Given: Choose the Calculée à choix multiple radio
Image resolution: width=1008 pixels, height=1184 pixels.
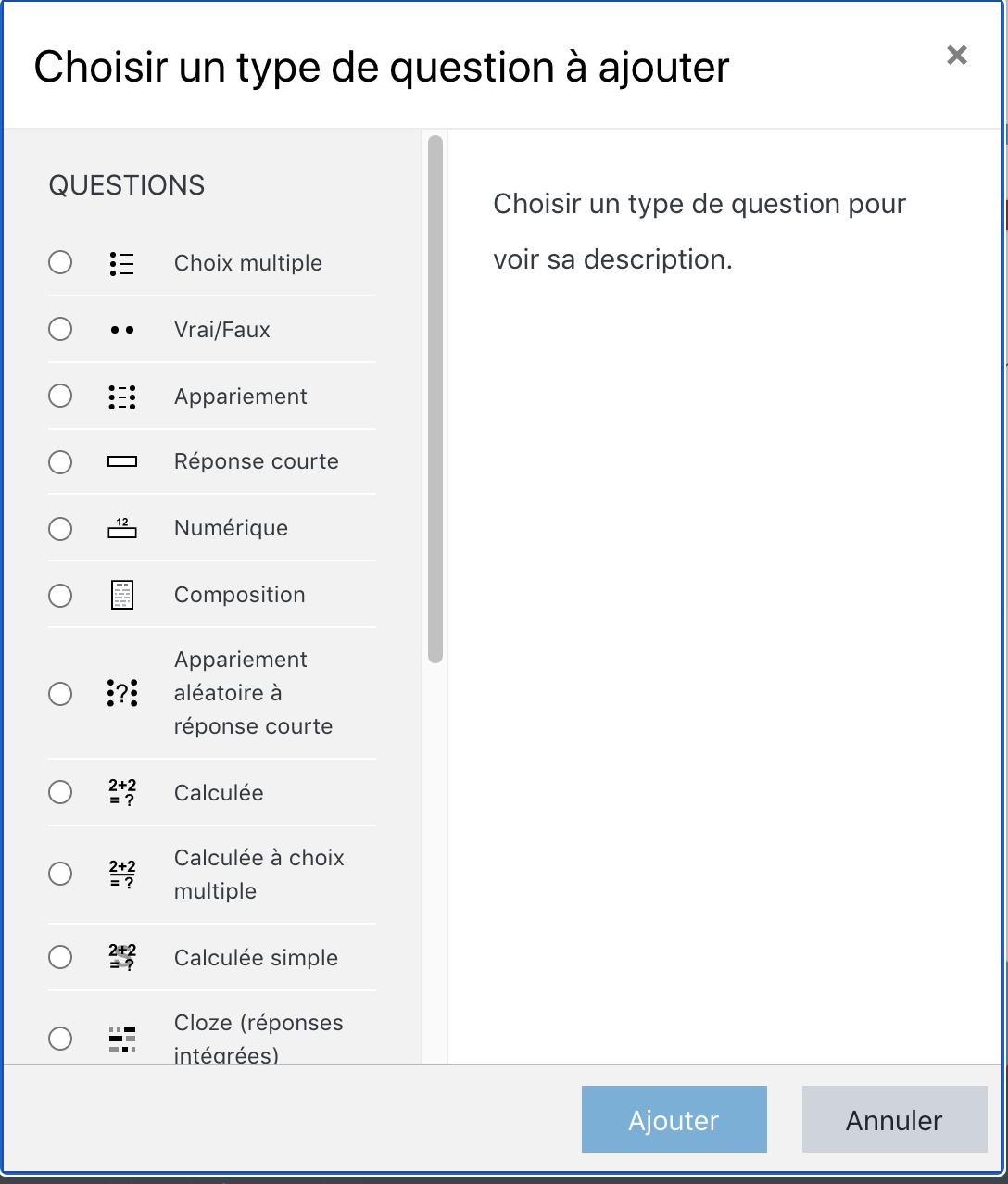Looking at the screenshot, I should (x=60, y=874).
